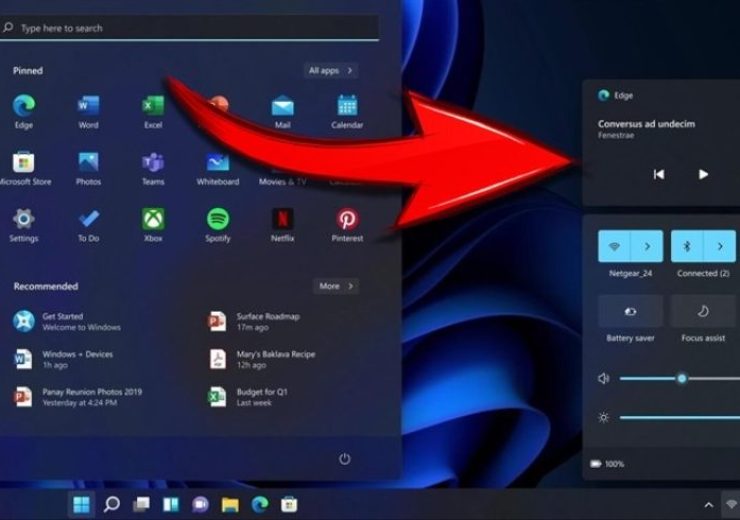740x520 pixels.
Task: Open Budget for Q1 spreadsheet
Action: click(x=248, y=397)
